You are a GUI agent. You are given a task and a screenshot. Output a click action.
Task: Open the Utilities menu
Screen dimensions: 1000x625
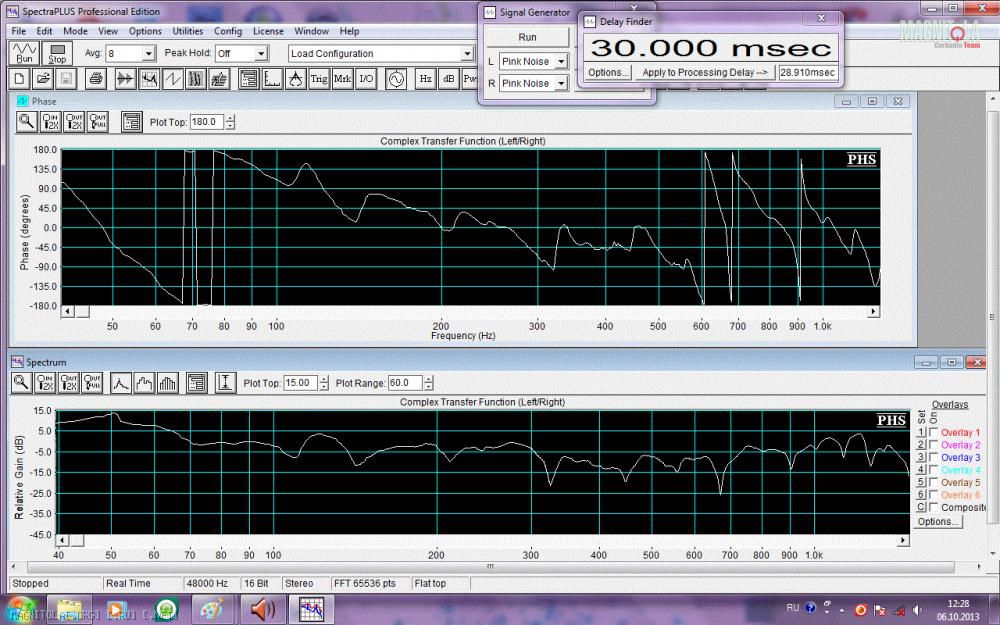click(188, 31)
